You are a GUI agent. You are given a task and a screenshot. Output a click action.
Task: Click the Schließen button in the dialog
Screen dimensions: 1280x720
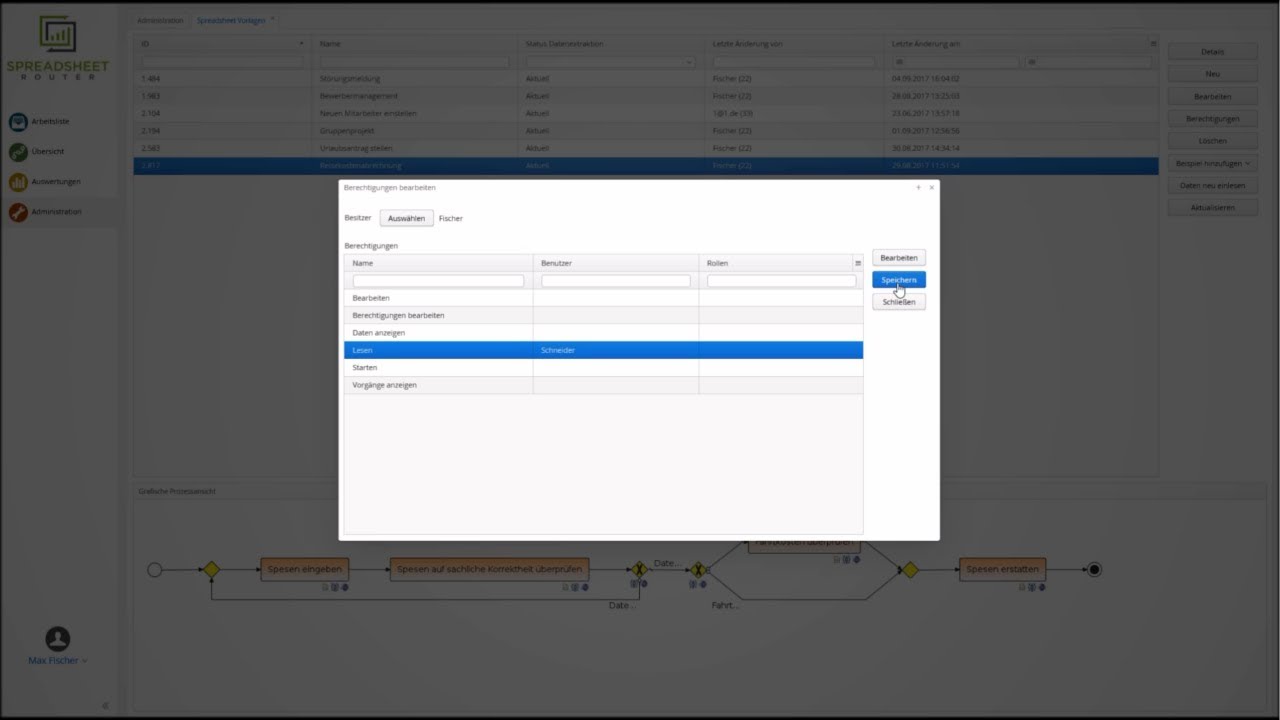click(x=899, y=302)
